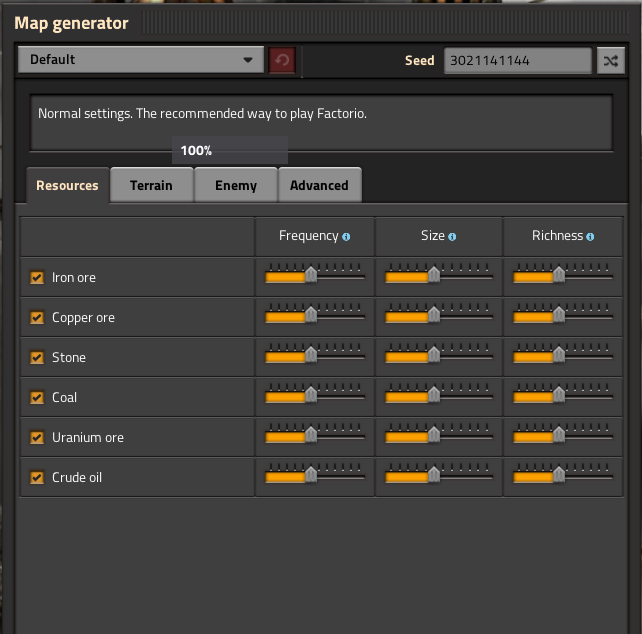
Task: Select the Resources tab
Action: coord(67,185)
